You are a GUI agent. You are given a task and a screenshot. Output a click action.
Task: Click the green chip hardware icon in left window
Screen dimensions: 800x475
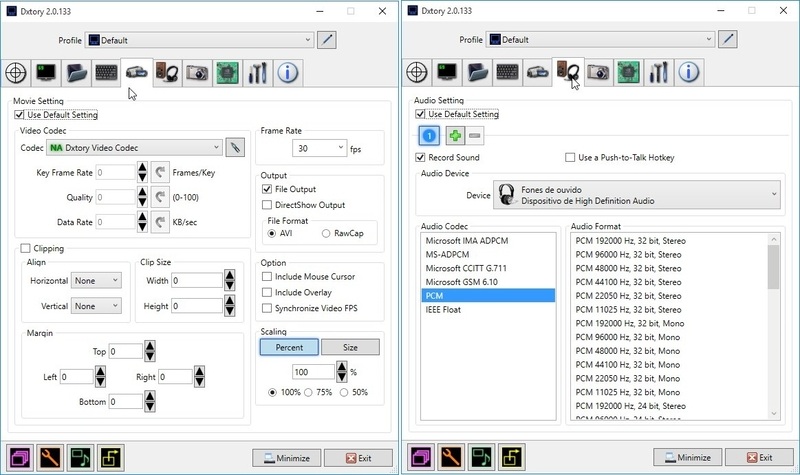click(x=228, y=73)
